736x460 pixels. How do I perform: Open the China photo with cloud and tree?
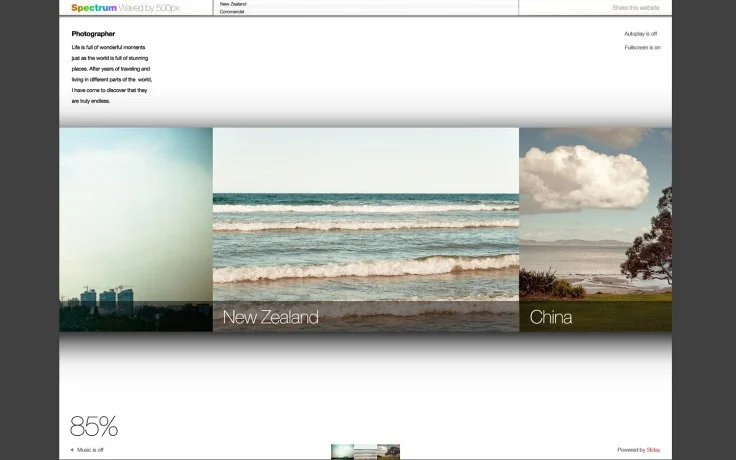pos(595,230)
